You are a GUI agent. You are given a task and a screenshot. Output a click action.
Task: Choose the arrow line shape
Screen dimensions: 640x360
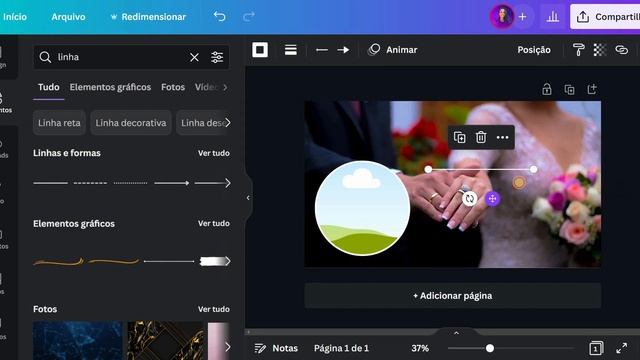pos(171,183)
